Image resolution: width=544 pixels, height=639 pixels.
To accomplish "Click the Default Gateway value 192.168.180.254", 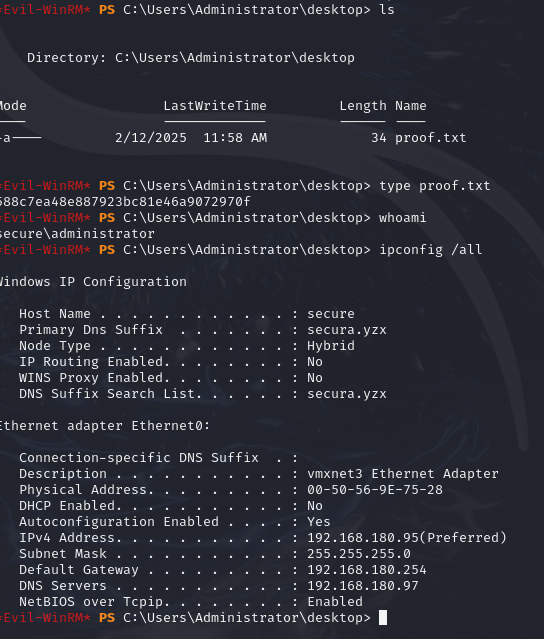I will click(x=367, y=569).
